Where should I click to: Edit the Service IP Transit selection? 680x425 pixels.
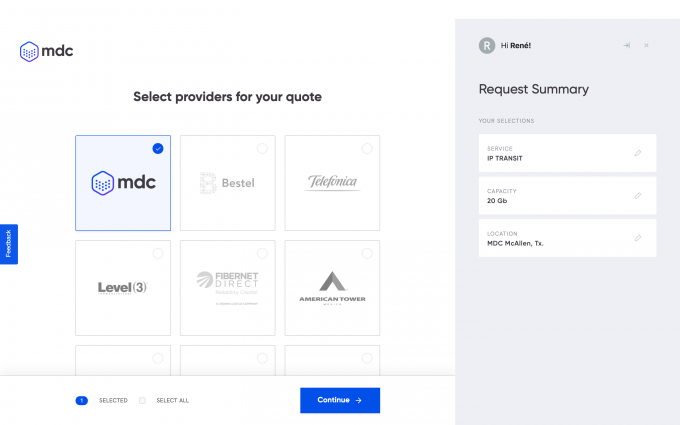[638, 153]
